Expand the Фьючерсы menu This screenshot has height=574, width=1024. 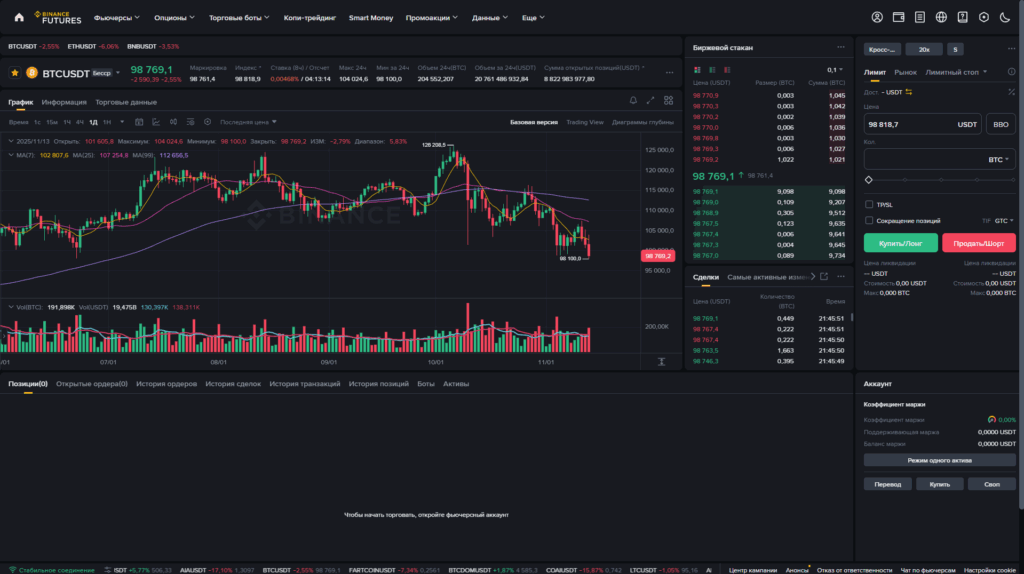[116, 18]
